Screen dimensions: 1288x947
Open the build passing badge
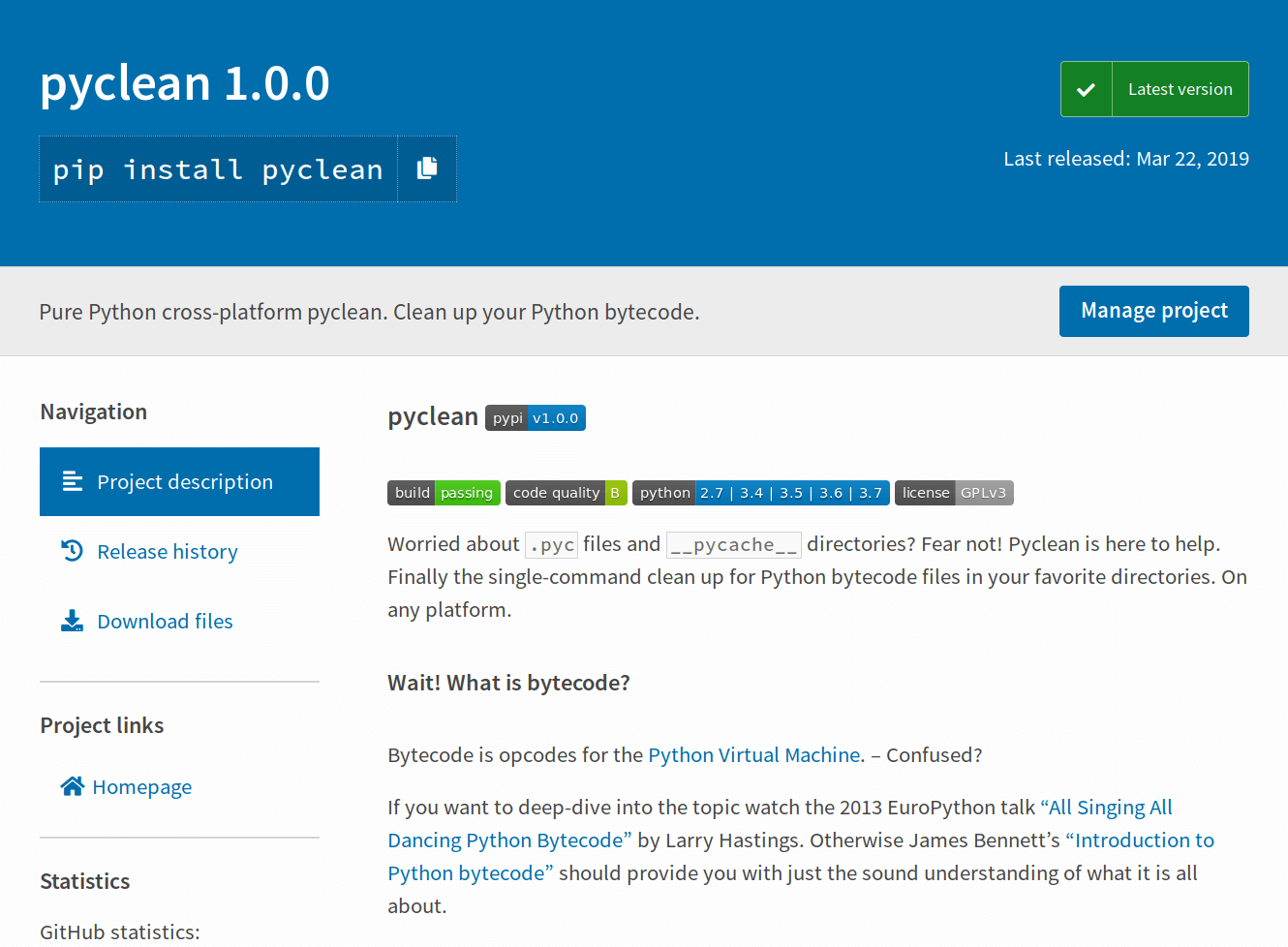tap(444, 493)
